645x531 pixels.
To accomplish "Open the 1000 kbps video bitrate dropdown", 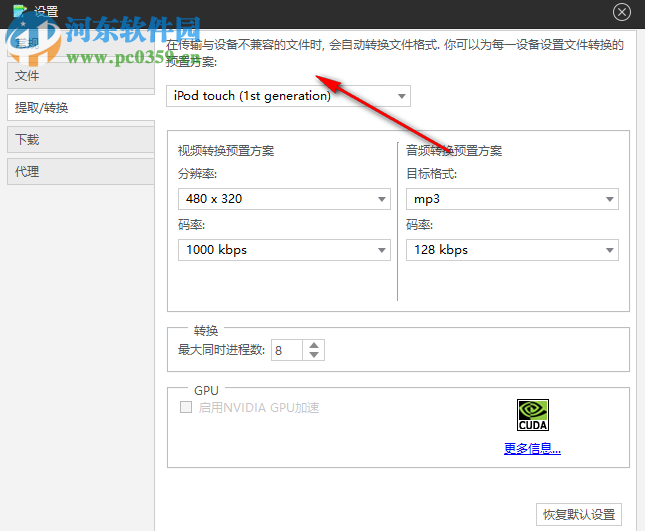I will pyautogui.click(x=284, y=250).
